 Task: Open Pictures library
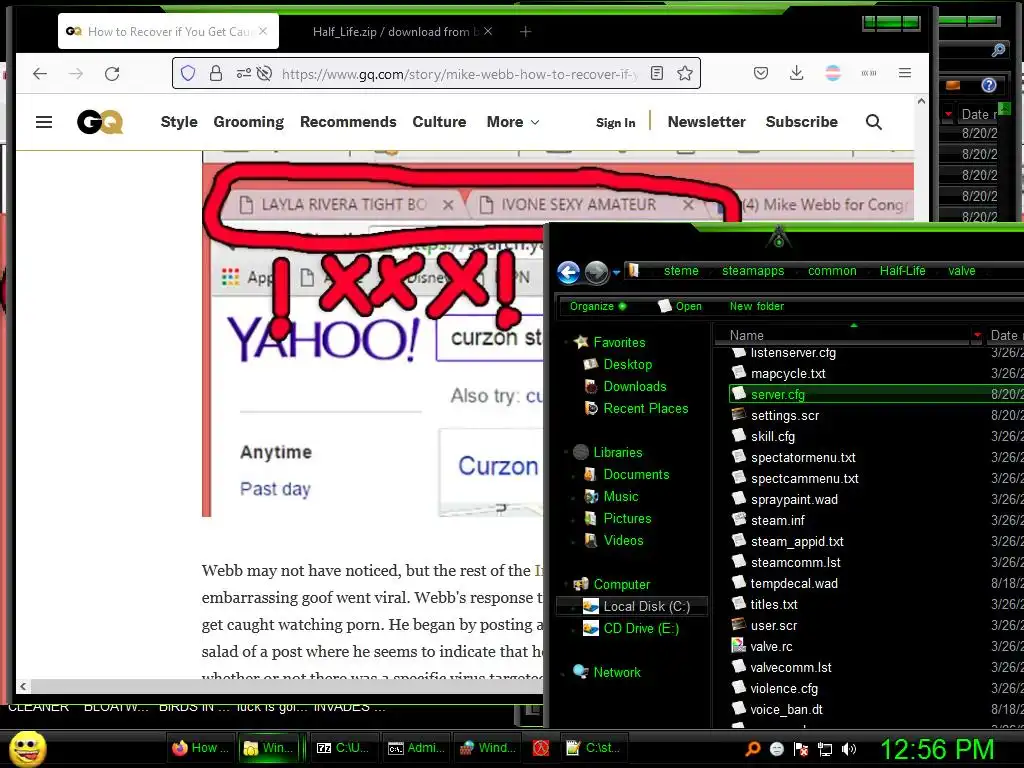pos(627,519)
